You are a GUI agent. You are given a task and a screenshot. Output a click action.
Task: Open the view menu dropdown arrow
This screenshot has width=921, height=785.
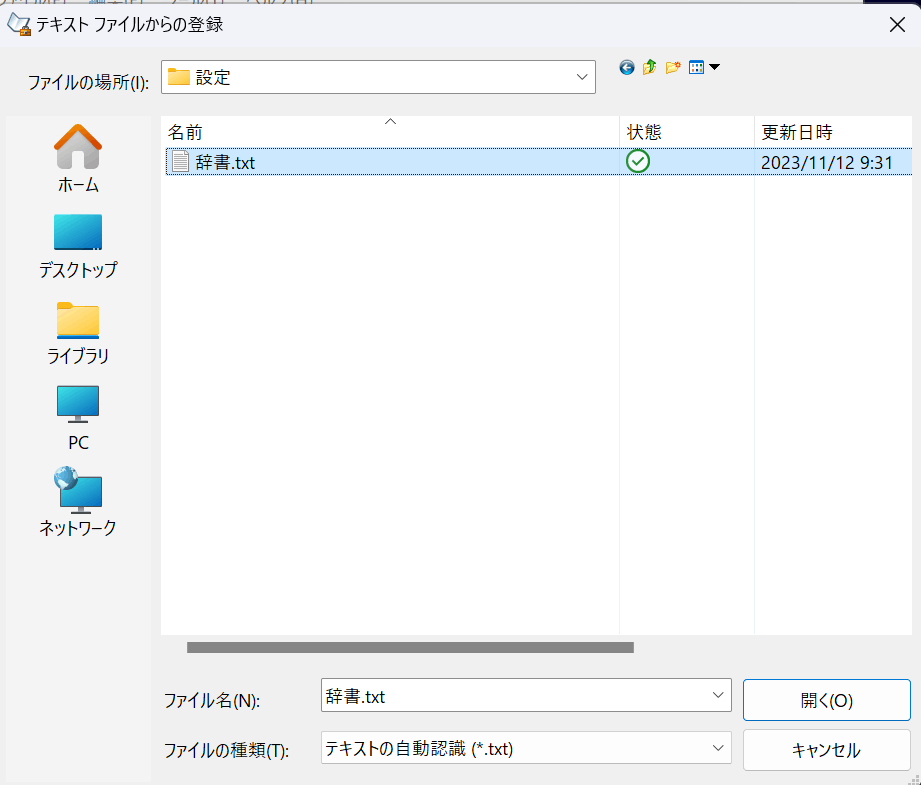pos(714,67)
